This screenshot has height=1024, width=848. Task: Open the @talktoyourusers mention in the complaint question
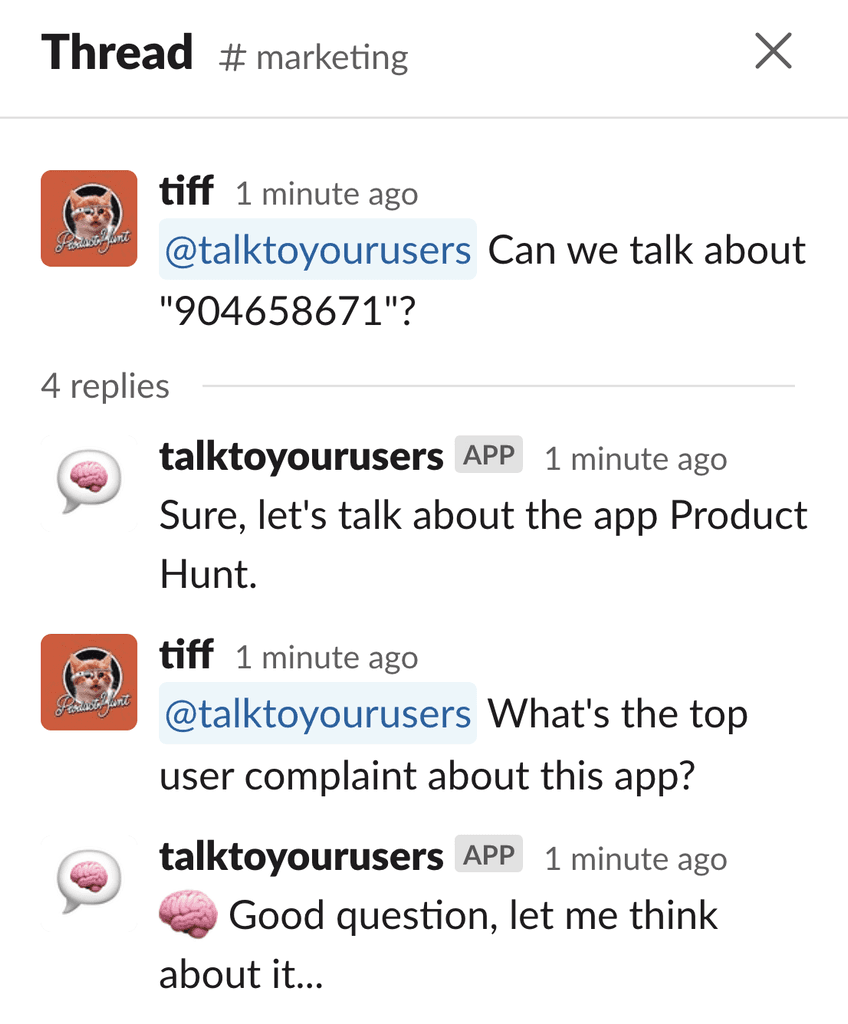coord(318,714)
